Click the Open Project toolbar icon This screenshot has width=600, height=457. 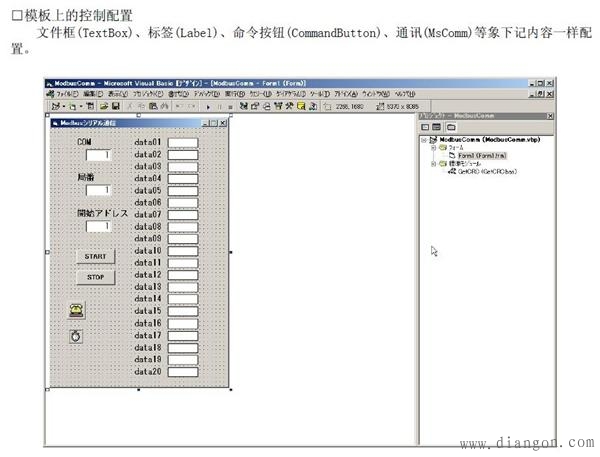pos(103,105)
